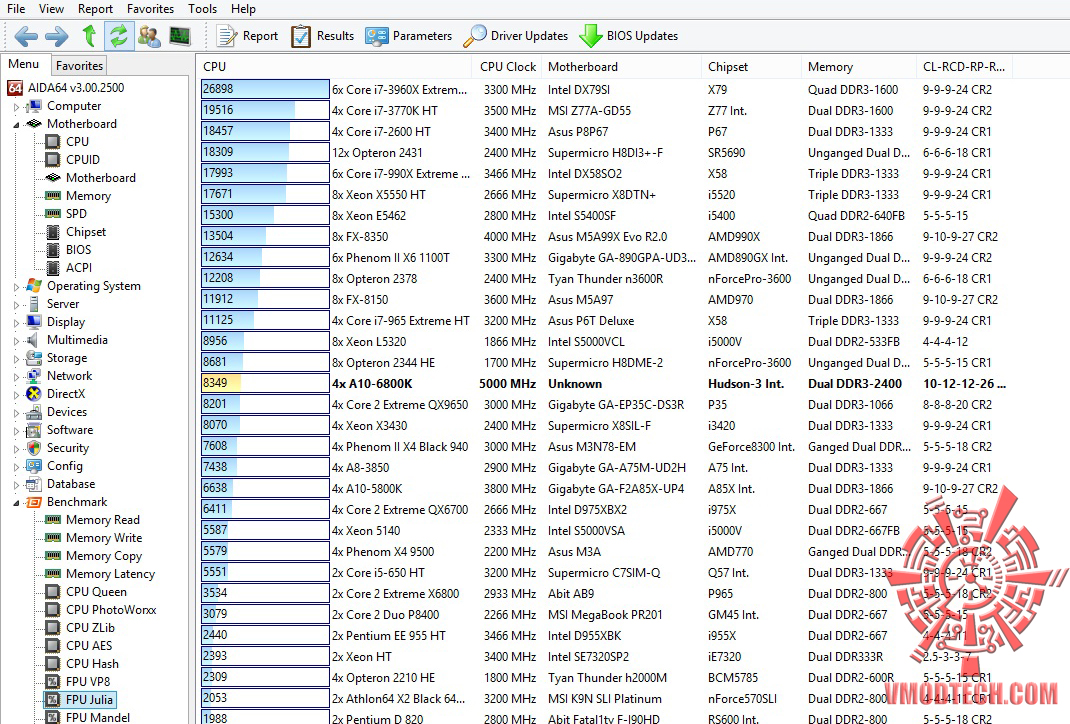Select the CPUID icon in the tree

[x=53, y=159]
